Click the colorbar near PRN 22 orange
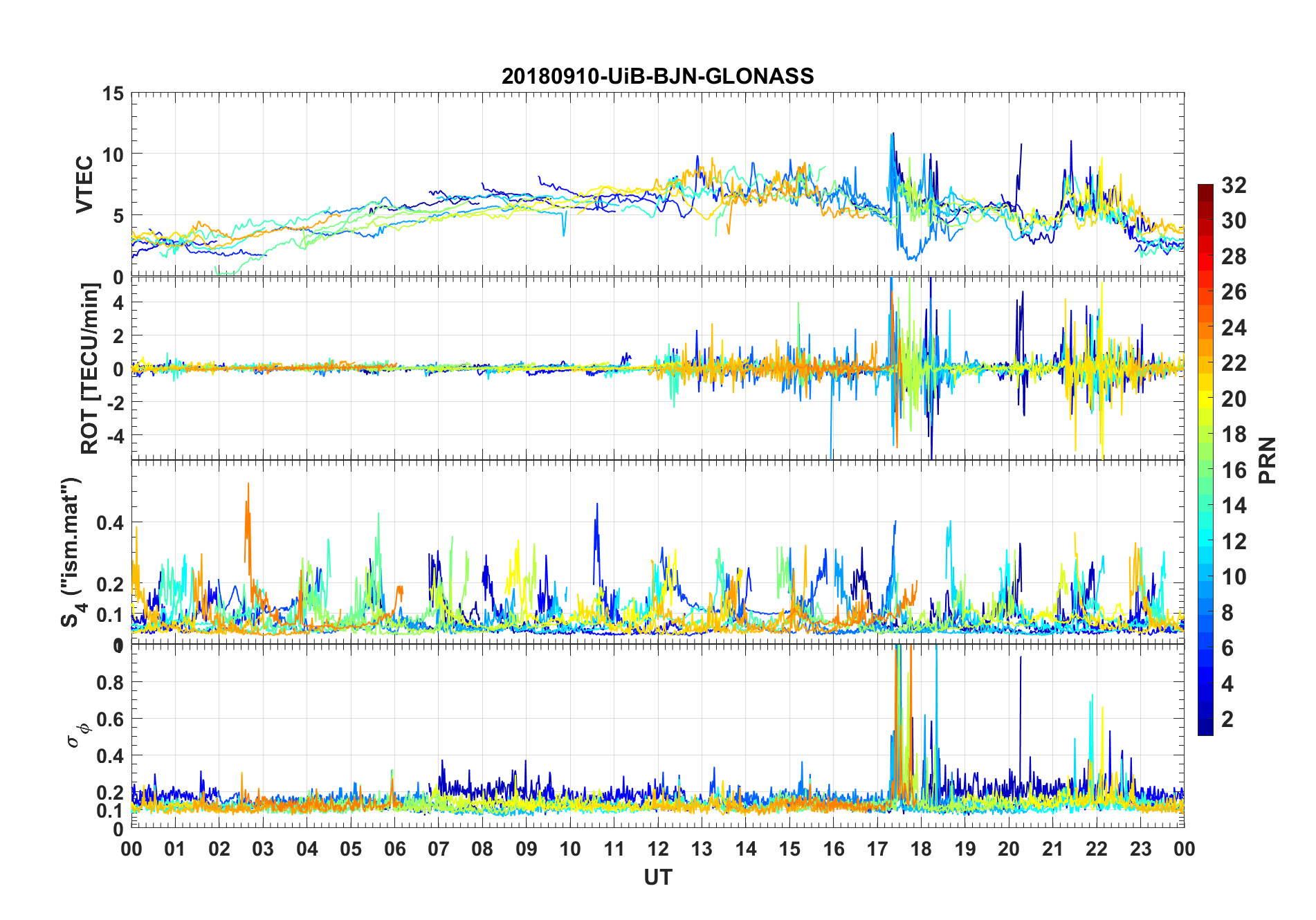This screenshot has width=1316, height=920. tap(1205, 363)
